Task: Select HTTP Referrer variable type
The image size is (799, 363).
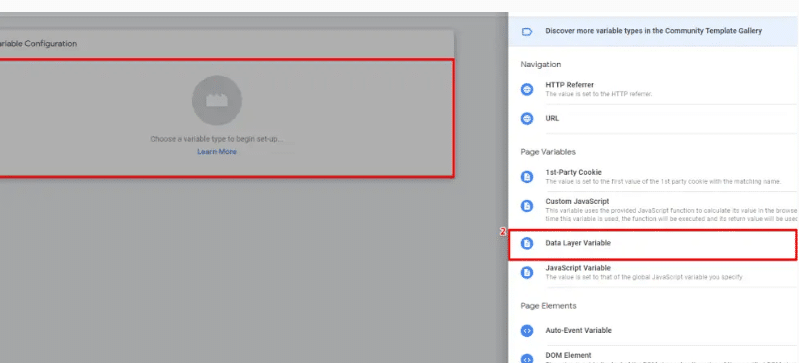Action: [x=653, y=89]
